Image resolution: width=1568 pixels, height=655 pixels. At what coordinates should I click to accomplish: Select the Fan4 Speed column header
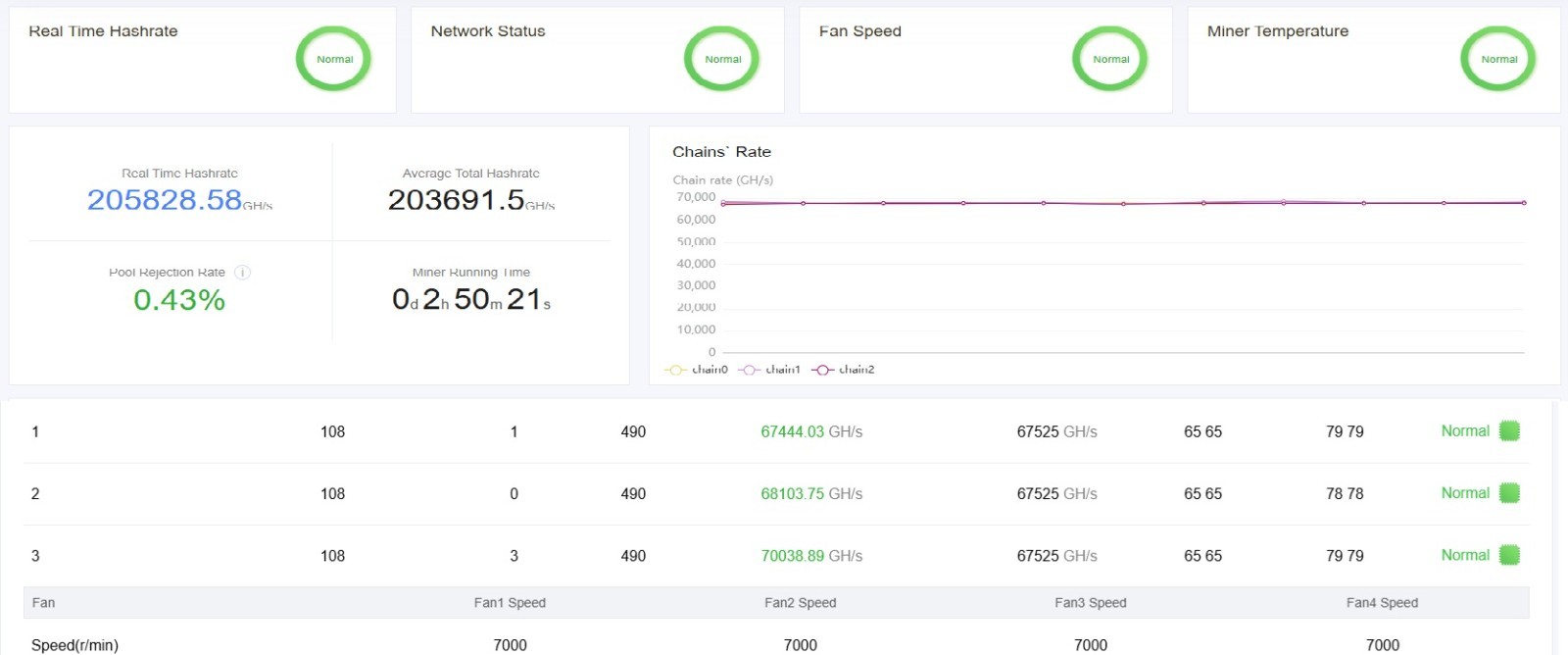pos(1382,603)
